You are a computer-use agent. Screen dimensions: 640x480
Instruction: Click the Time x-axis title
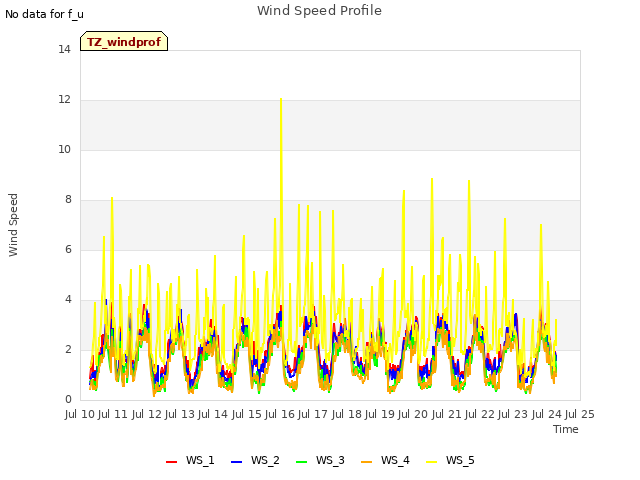566,429
